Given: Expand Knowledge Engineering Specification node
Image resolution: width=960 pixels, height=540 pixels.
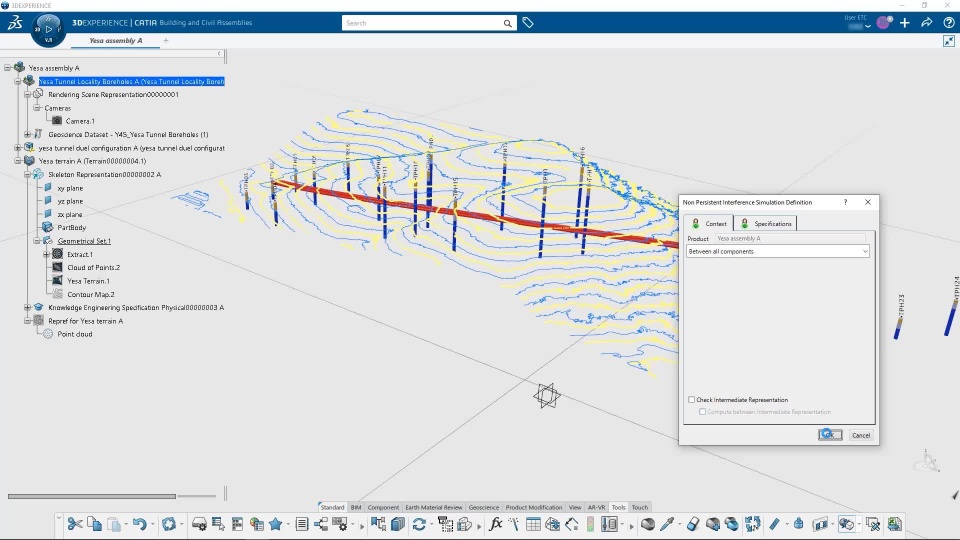Looking at the screenshot, I should click(28, 307).
